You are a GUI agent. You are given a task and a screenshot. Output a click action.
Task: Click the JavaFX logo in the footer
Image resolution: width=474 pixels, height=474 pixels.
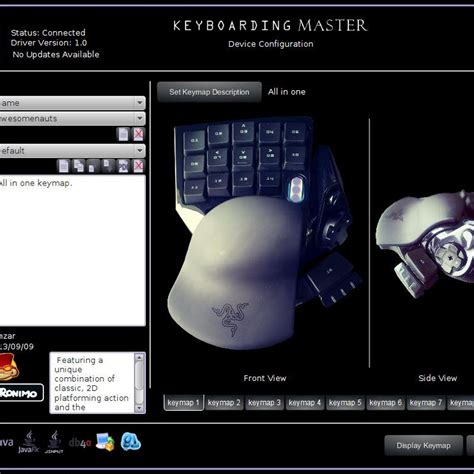click(29, 442)
